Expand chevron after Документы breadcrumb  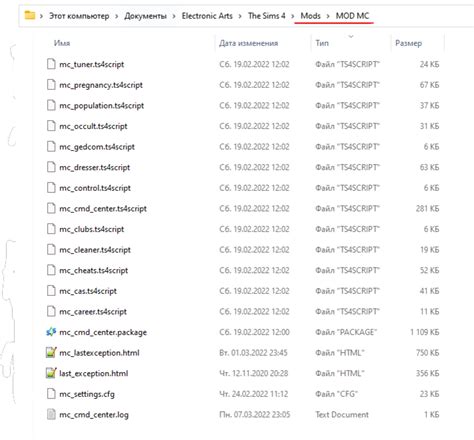pyautogui.click(x=174, y=16)
